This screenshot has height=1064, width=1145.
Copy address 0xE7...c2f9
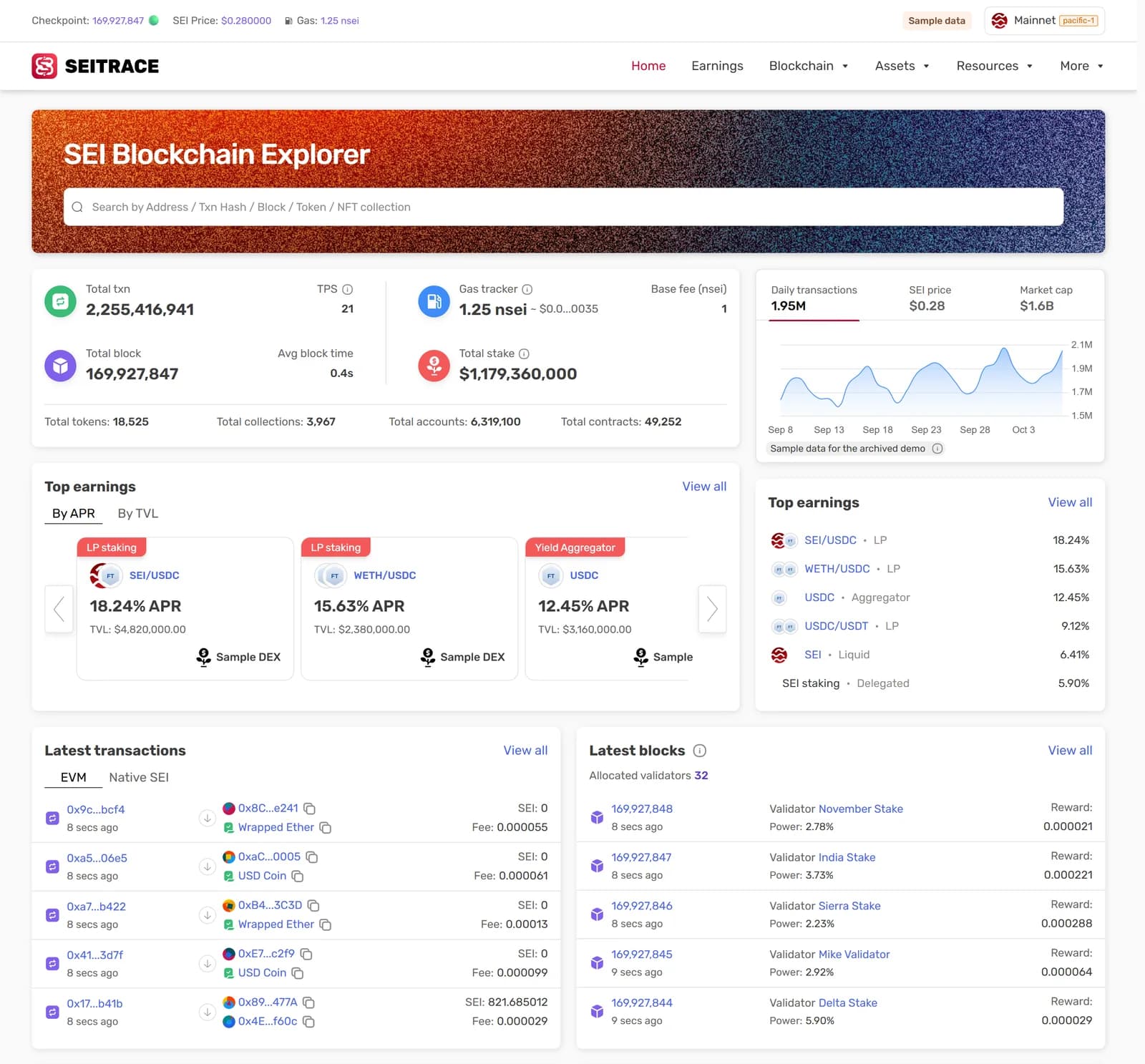(x=306, y=954)
